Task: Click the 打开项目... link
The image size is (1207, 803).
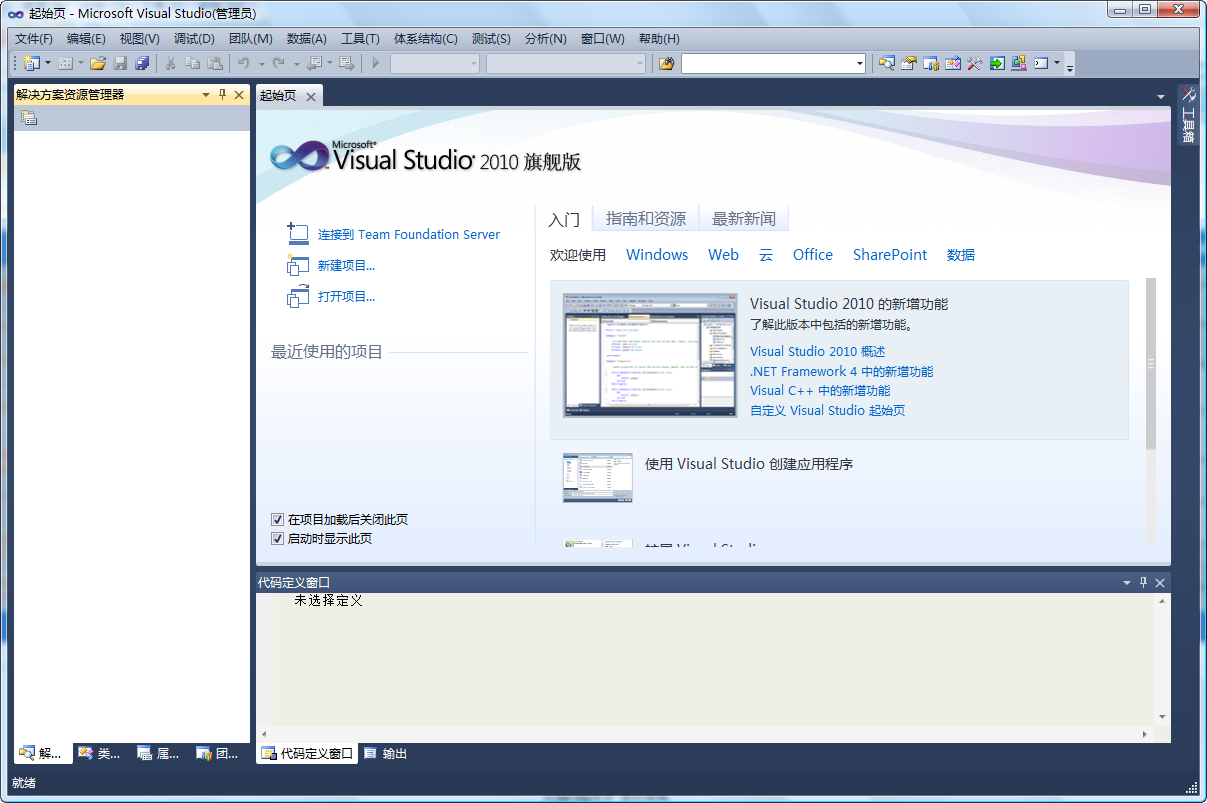Action: (x=346, y=297)
